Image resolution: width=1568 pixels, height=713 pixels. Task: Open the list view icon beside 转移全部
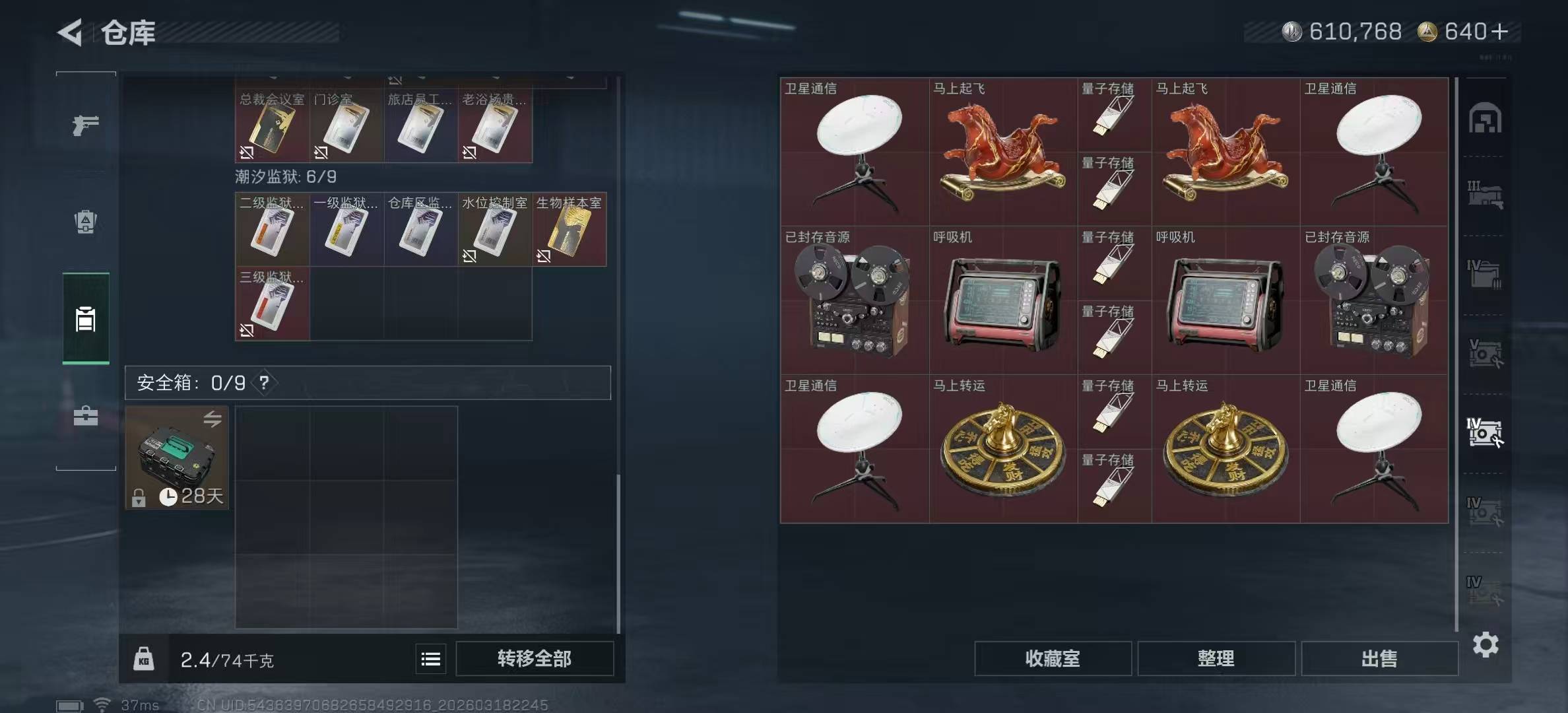[431, 659]
